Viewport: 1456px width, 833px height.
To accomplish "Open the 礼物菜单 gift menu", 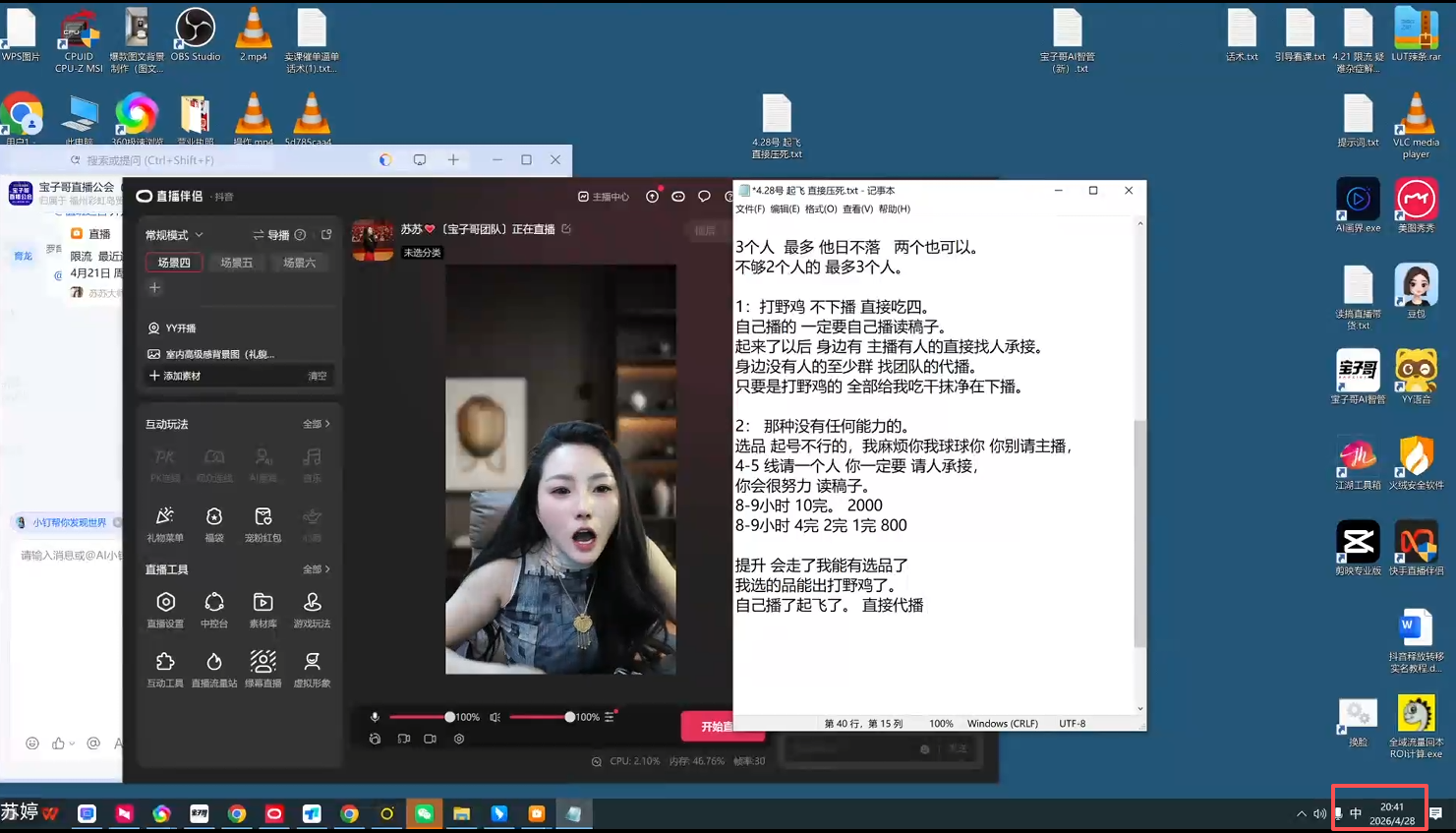I will (165, 523).
